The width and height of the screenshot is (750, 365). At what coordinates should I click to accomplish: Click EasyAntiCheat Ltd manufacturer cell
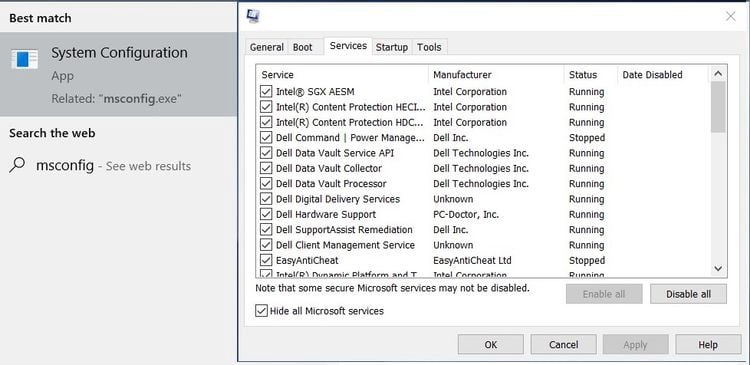[x=472, y=260]
